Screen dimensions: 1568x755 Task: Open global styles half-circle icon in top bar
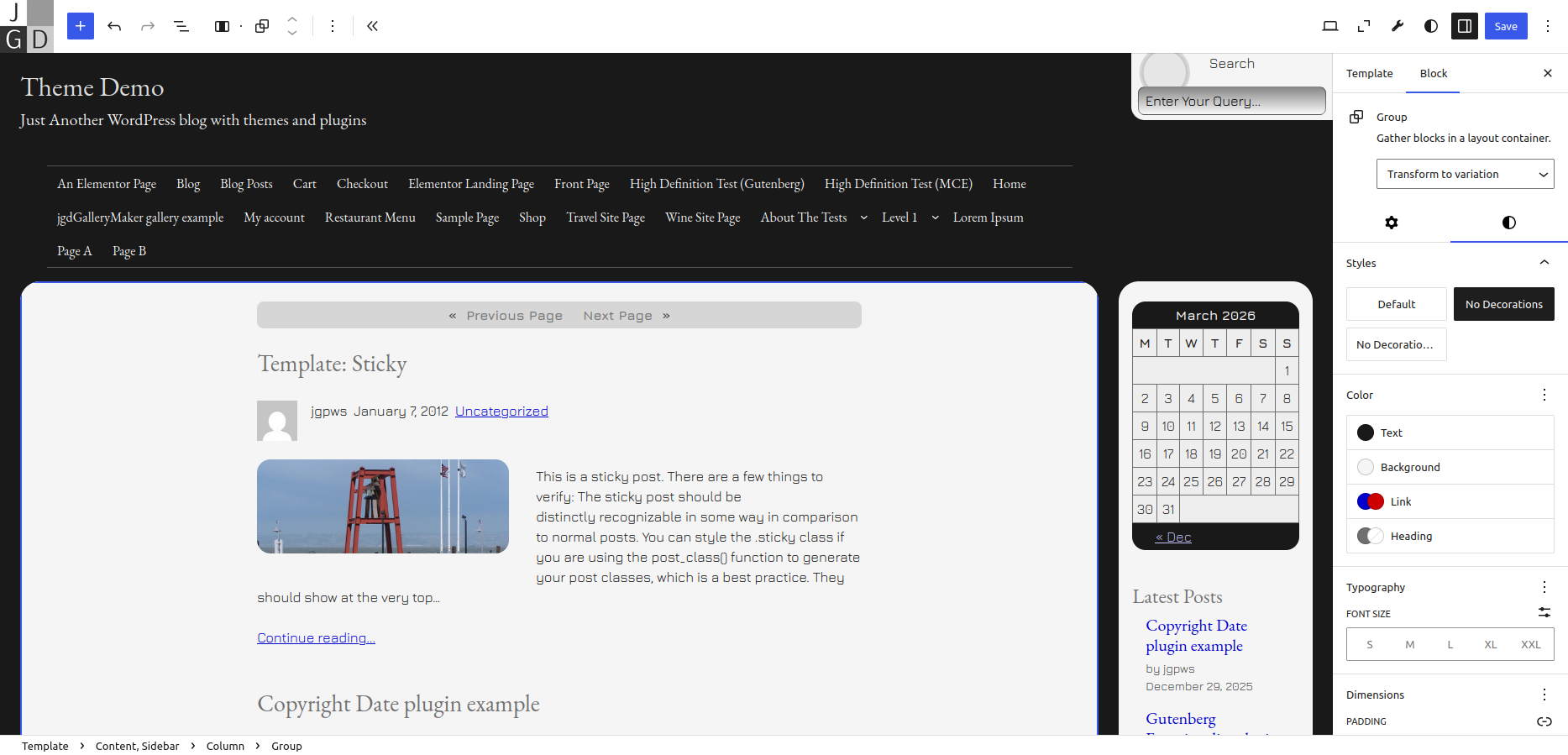click(x=1431, y=26)
